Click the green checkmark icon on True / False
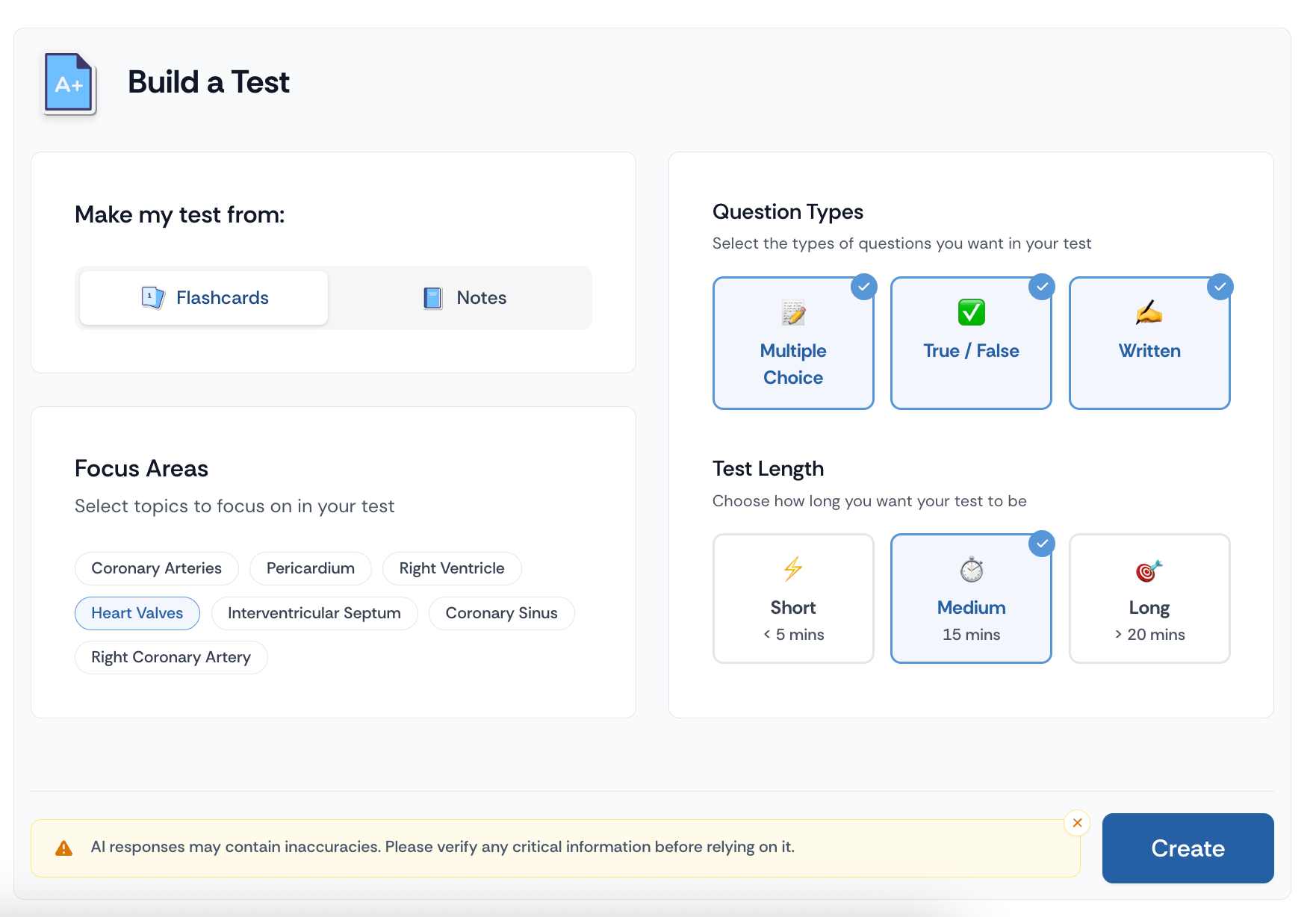The image size is (1316, 917). click(x=971, y=312)
